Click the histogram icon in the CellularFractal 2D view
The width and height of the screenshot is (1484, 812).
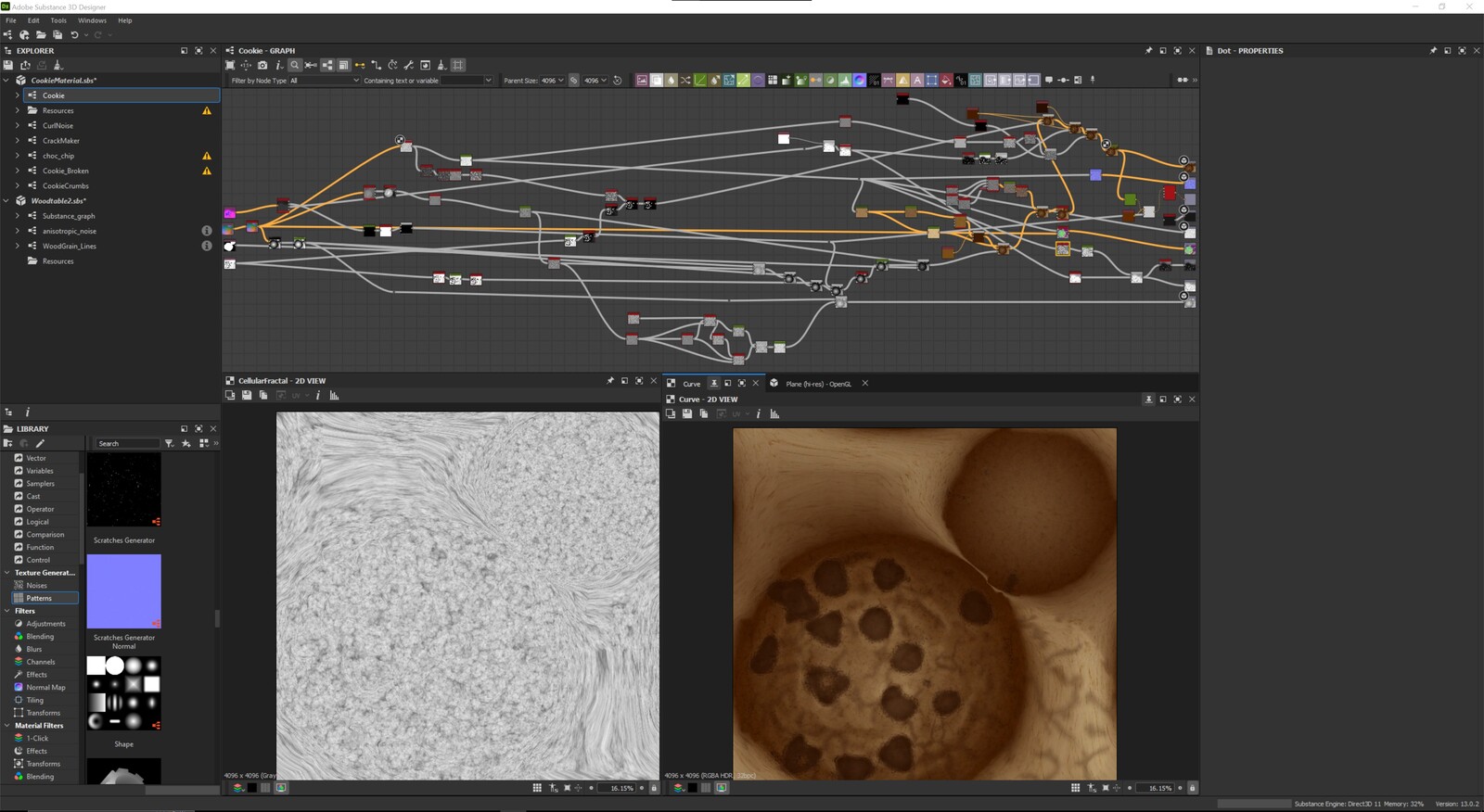(334, 396)
